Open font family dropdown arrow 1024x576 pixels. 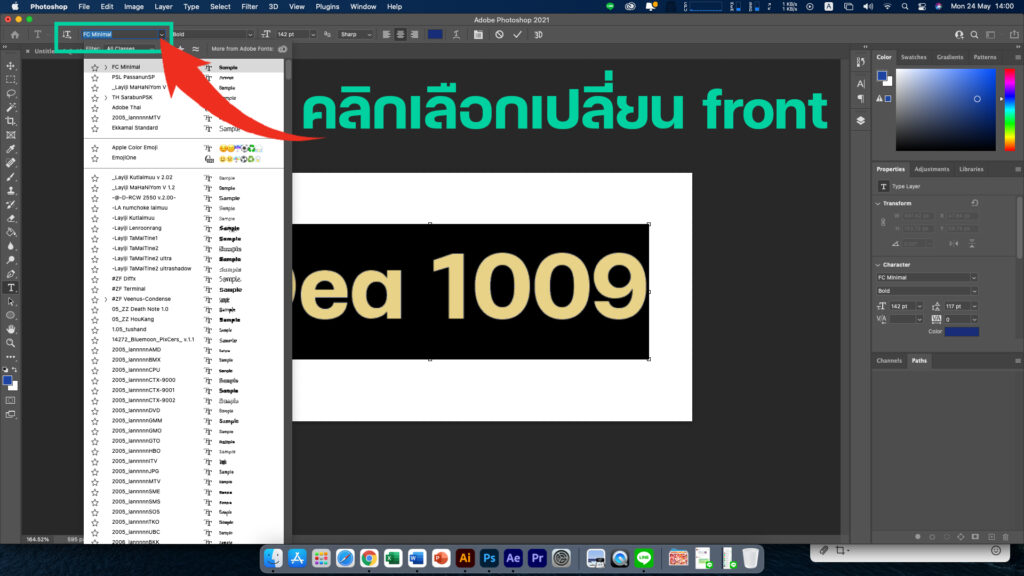(x=161, y=35)
